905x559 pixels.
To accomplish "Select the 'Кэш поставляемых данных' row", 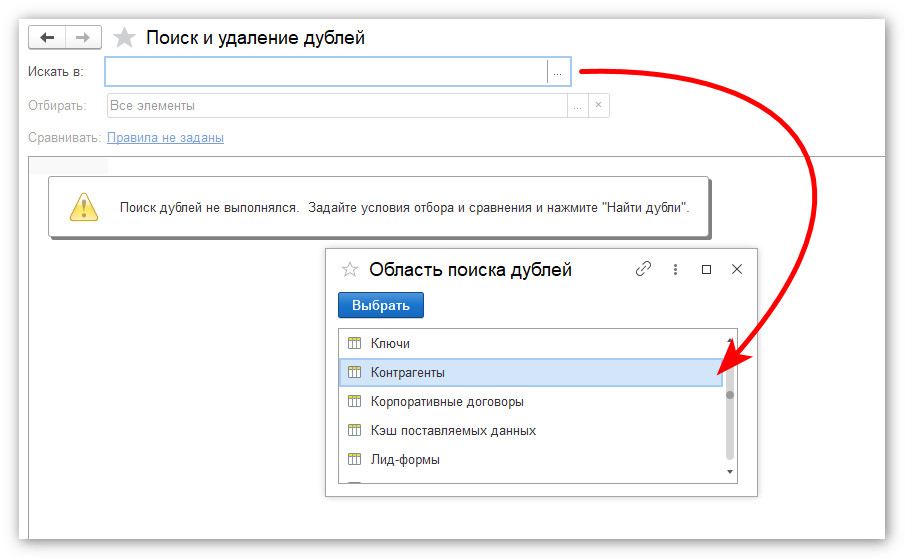I will click(531, 430).
